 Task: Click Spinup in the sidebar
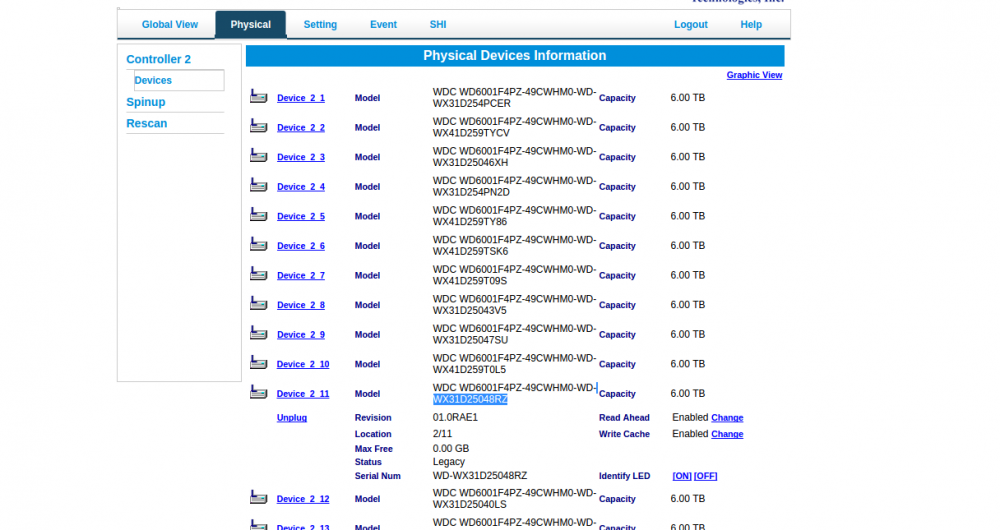tap(145, 102)
